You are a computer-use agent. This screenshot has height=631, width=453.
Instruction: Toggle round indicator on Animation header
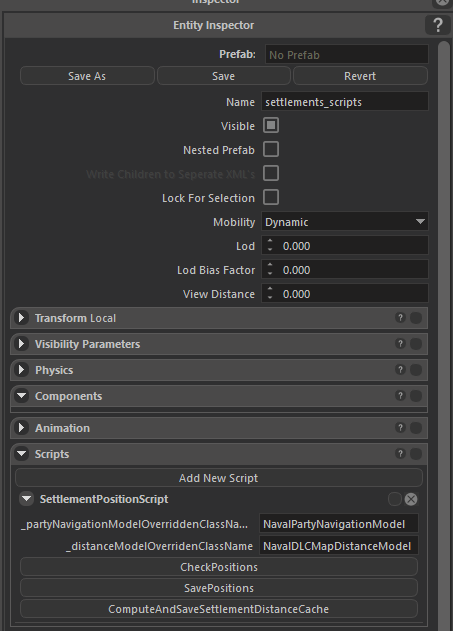(x=416, y=428)
